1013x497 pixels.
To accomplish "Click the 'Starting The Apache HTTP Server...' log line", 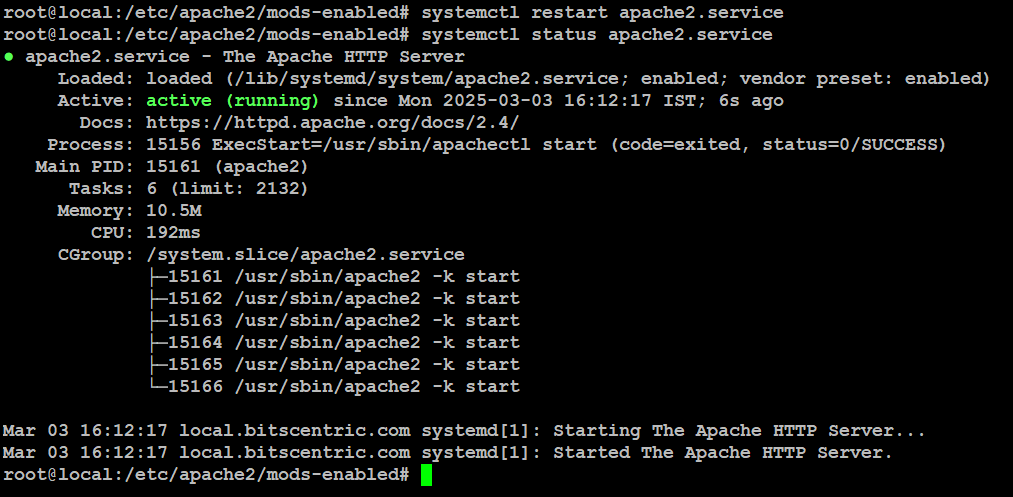I will [464, 430].
